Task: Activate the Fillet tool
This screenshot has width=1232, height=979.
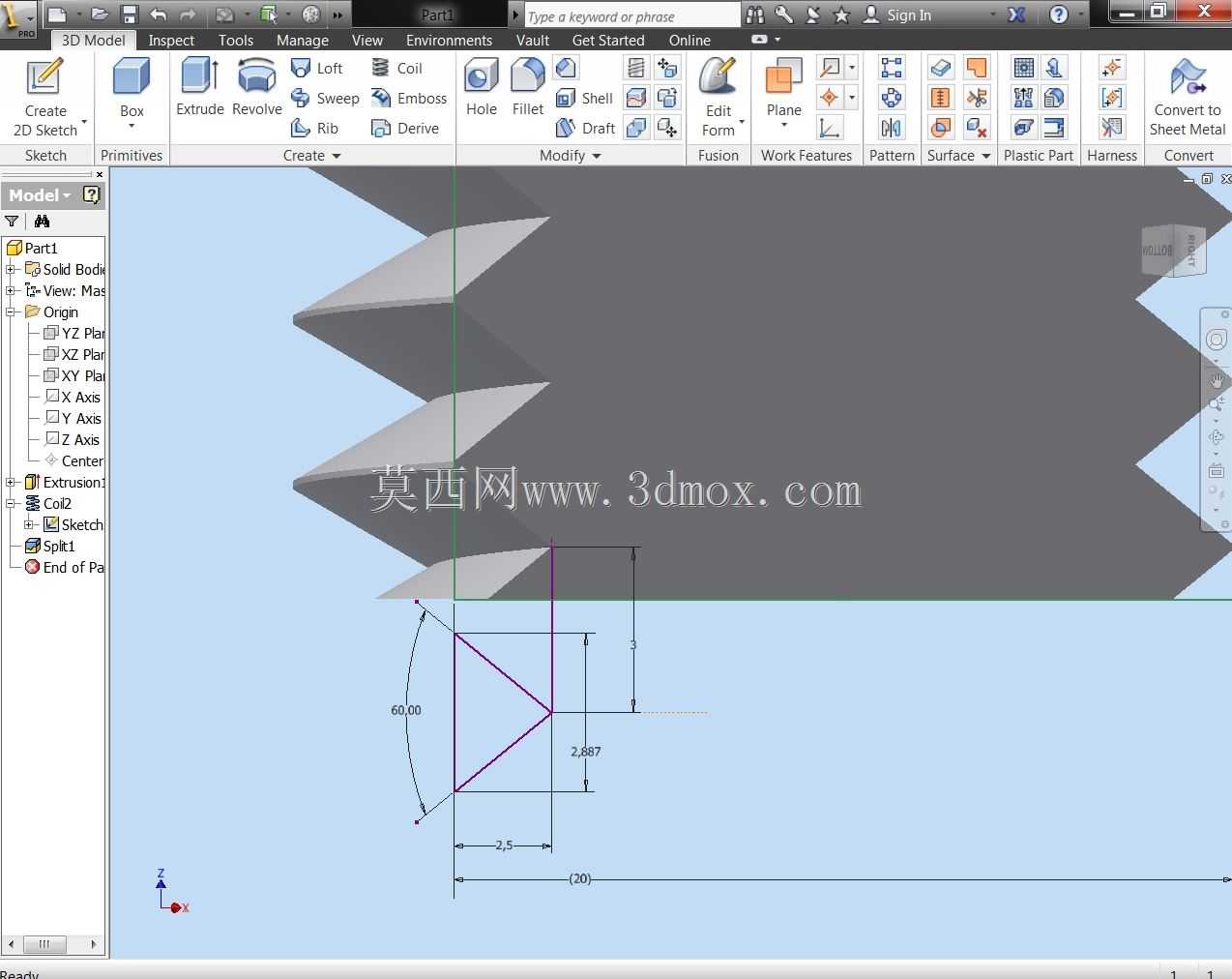Action: [528, 87]
